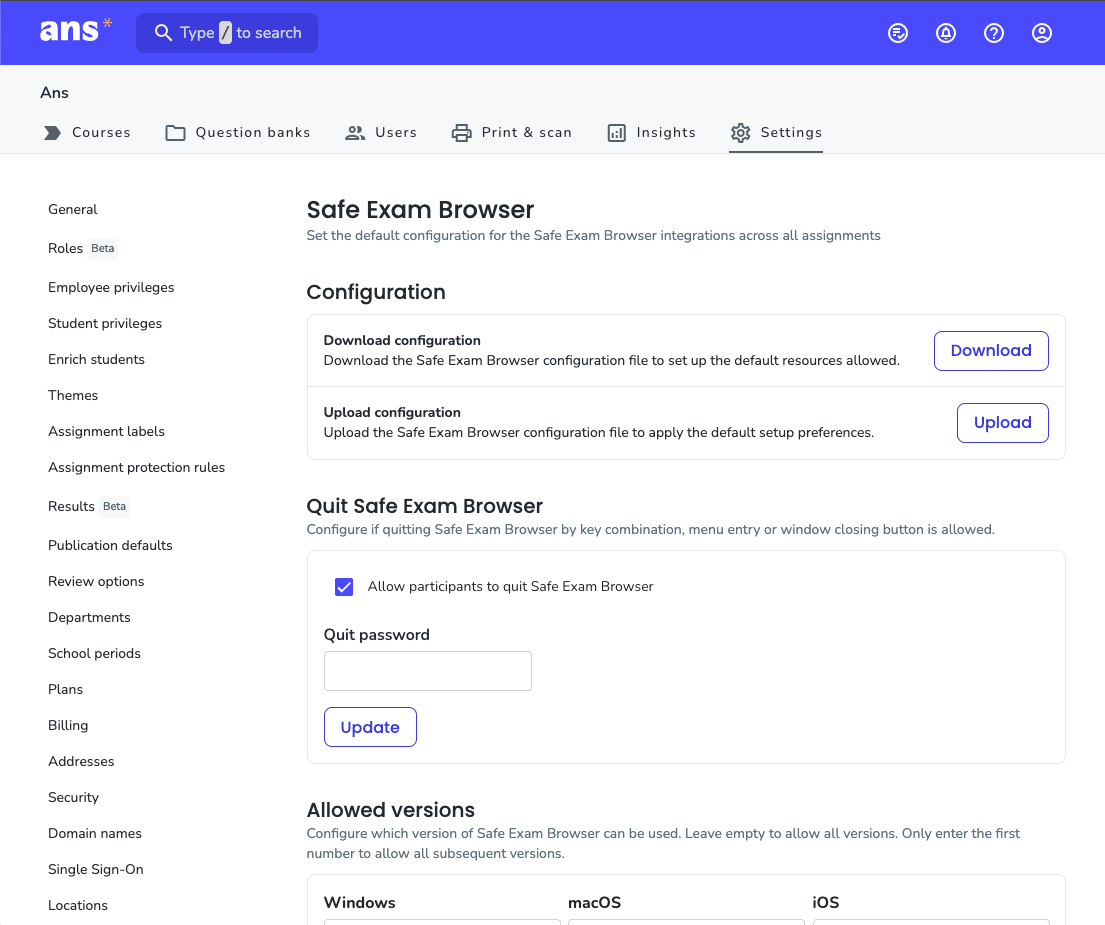Open Security settings

(73, 797)
